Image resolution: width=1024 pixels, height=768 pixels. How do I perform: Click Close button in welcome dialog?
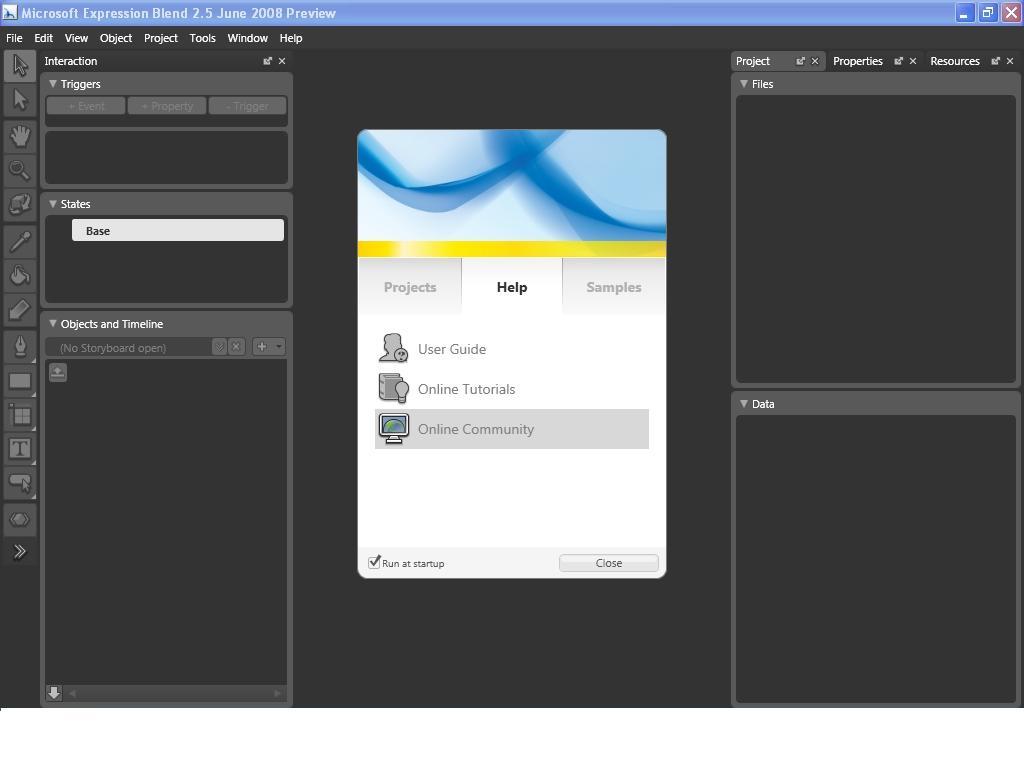(609, 563)
